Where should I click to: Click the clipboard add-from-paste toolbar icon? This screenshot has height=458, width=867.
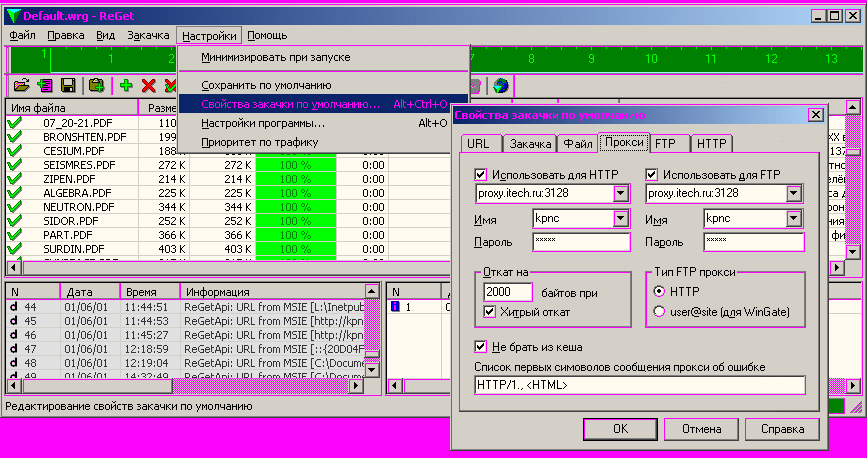(x=97, y=86)
